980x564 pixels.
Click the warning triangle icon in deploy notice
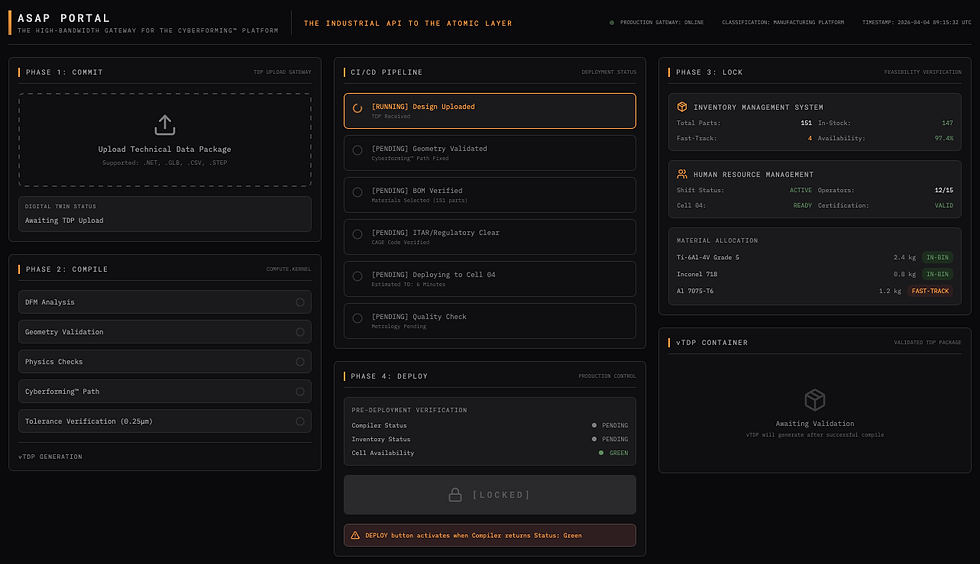355,535
